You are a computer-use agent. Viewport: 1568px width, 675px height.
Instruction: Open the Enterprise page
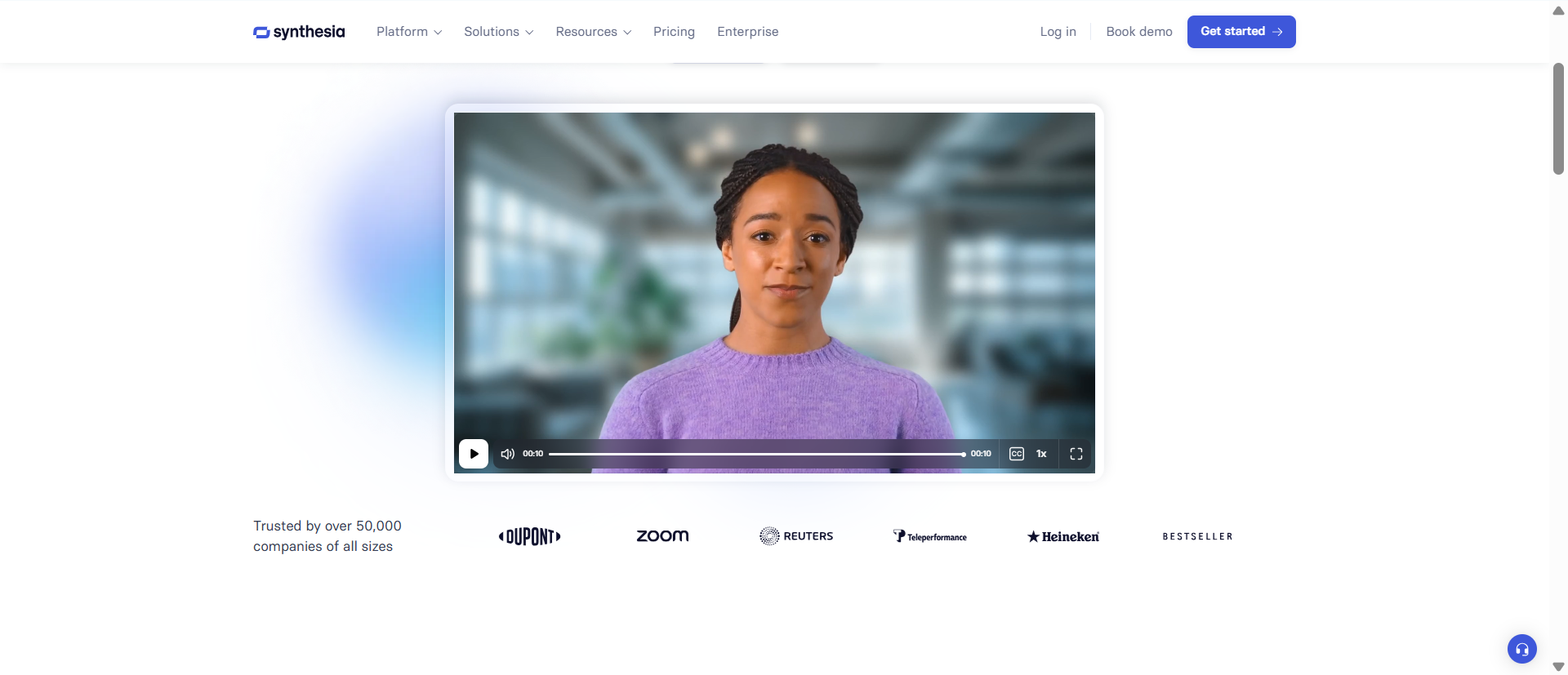748,32
